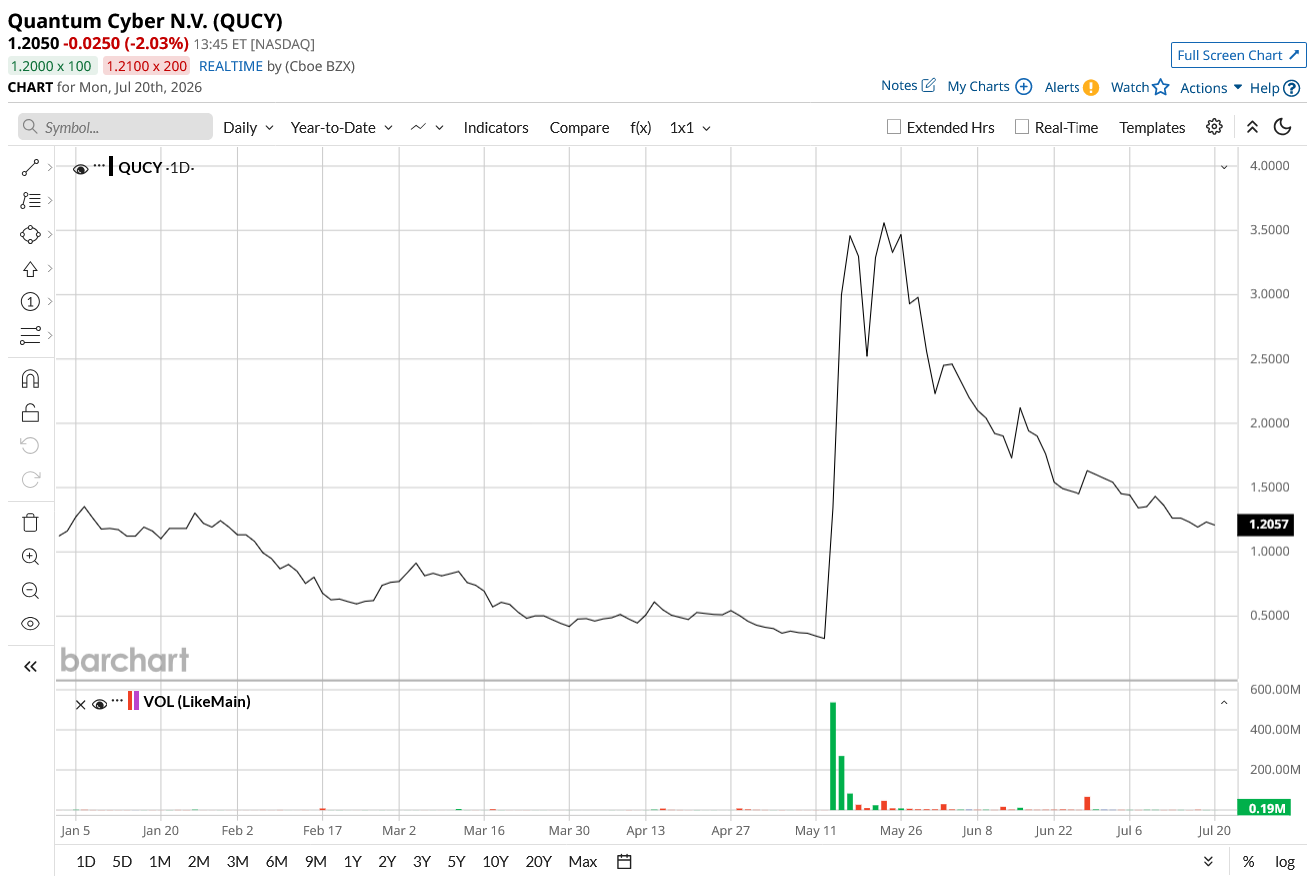Open the Year-to-Date period dropdown
The image size is (1308, 876).
tap(341, 127)
